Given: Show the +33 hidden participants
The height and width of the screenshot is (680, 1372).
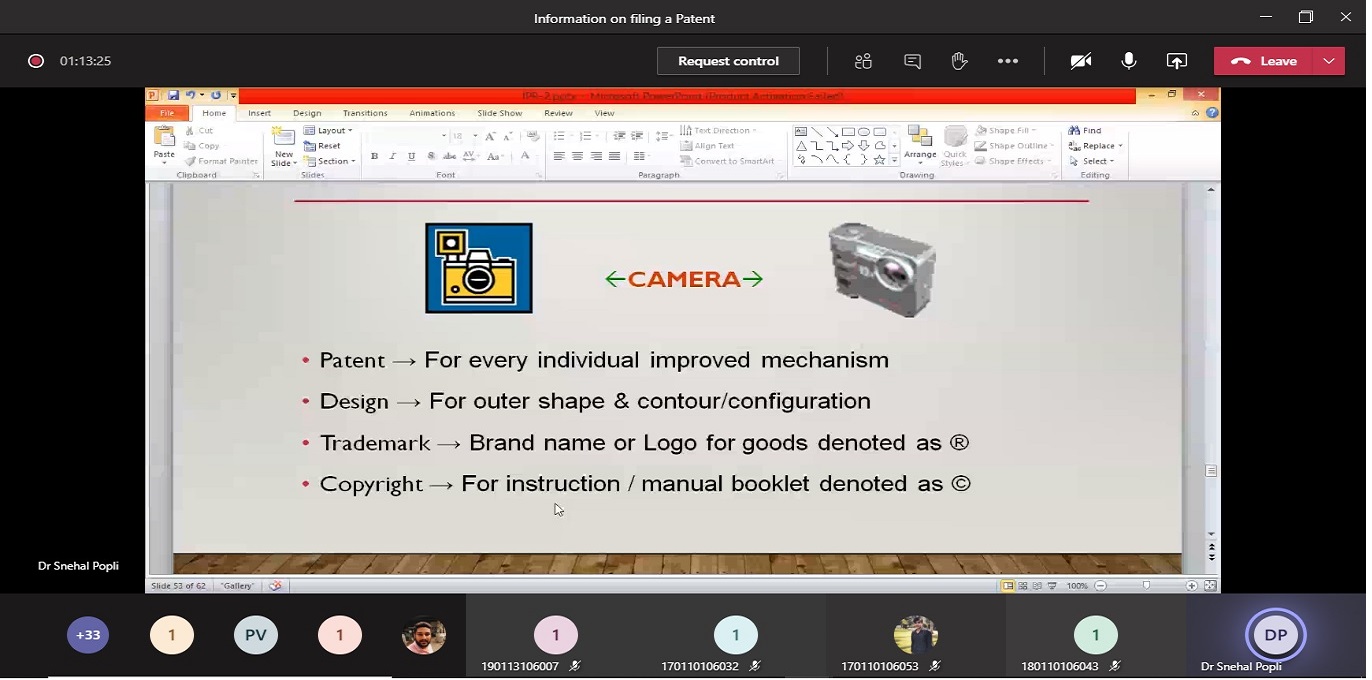Looking at the screenshot, I should point(88,635).
